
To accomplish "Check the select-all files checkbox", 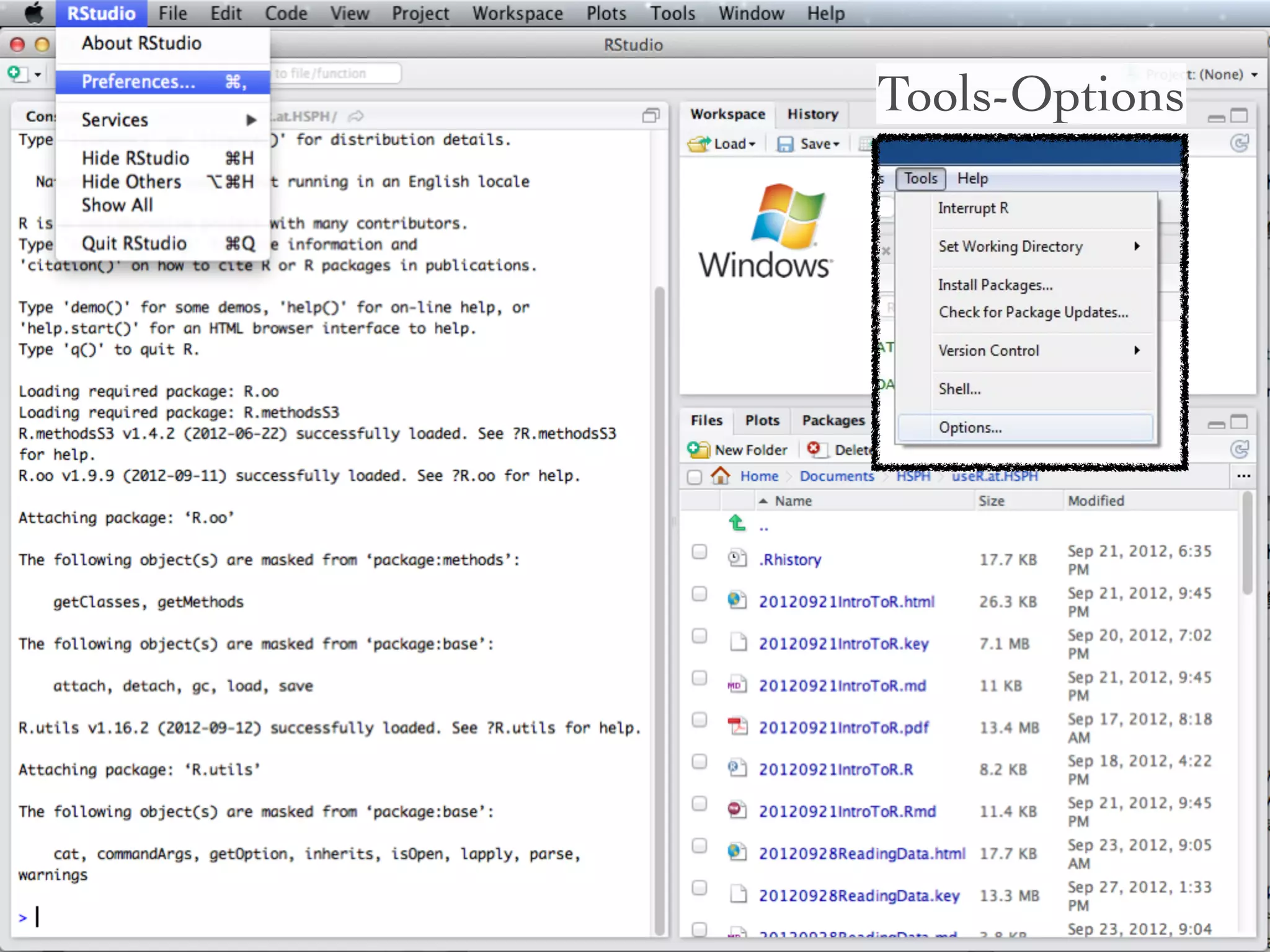I will pos(695,477).
